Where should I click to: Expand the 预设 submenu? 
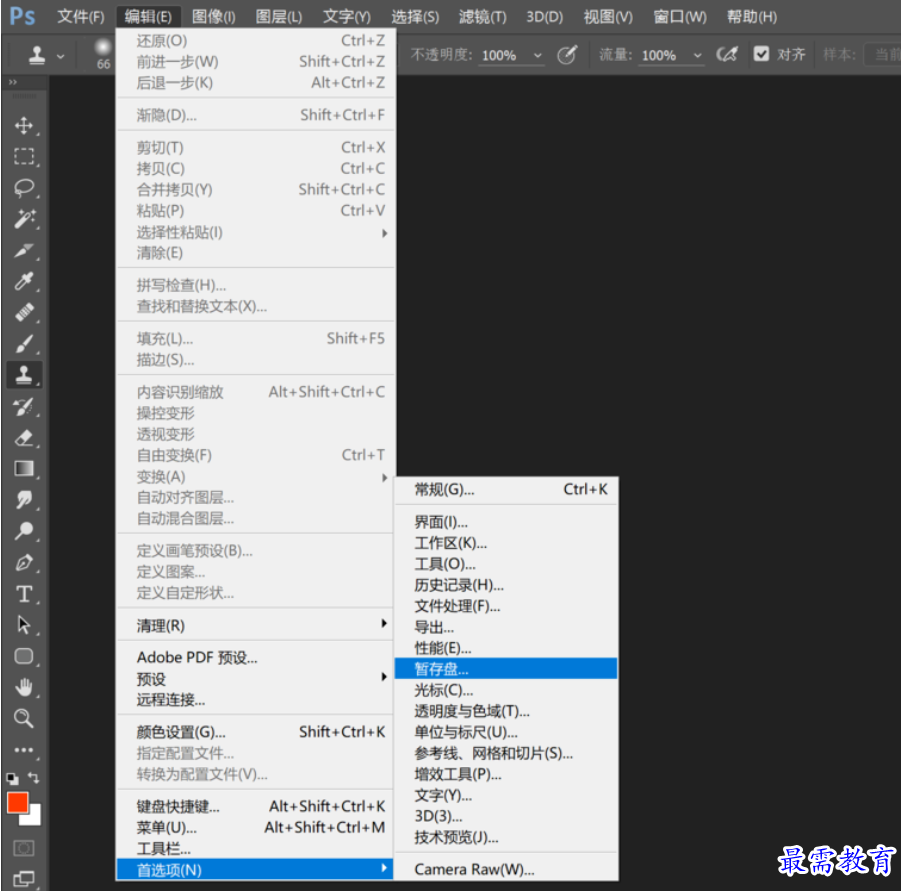(x=256, y=679)
